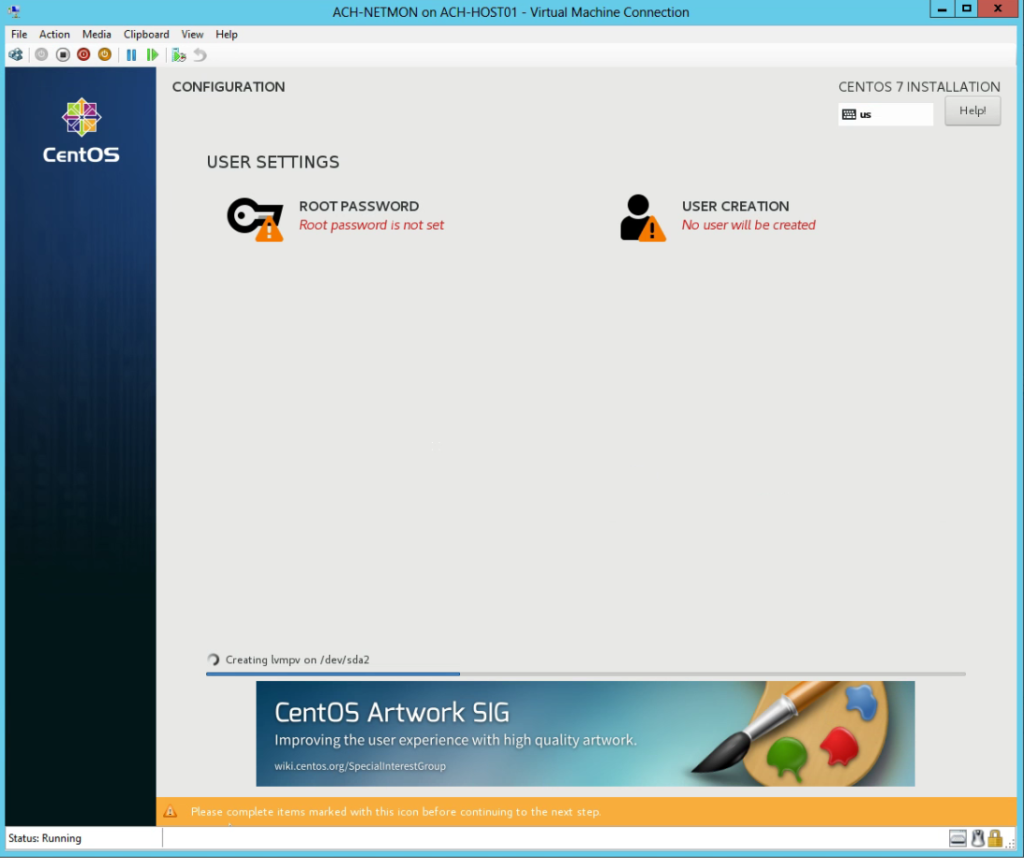Minimize the Virtual Machine Connection window
This screenshot has height=858, width=1024.
pyautogui.click(x=942, y=9)
